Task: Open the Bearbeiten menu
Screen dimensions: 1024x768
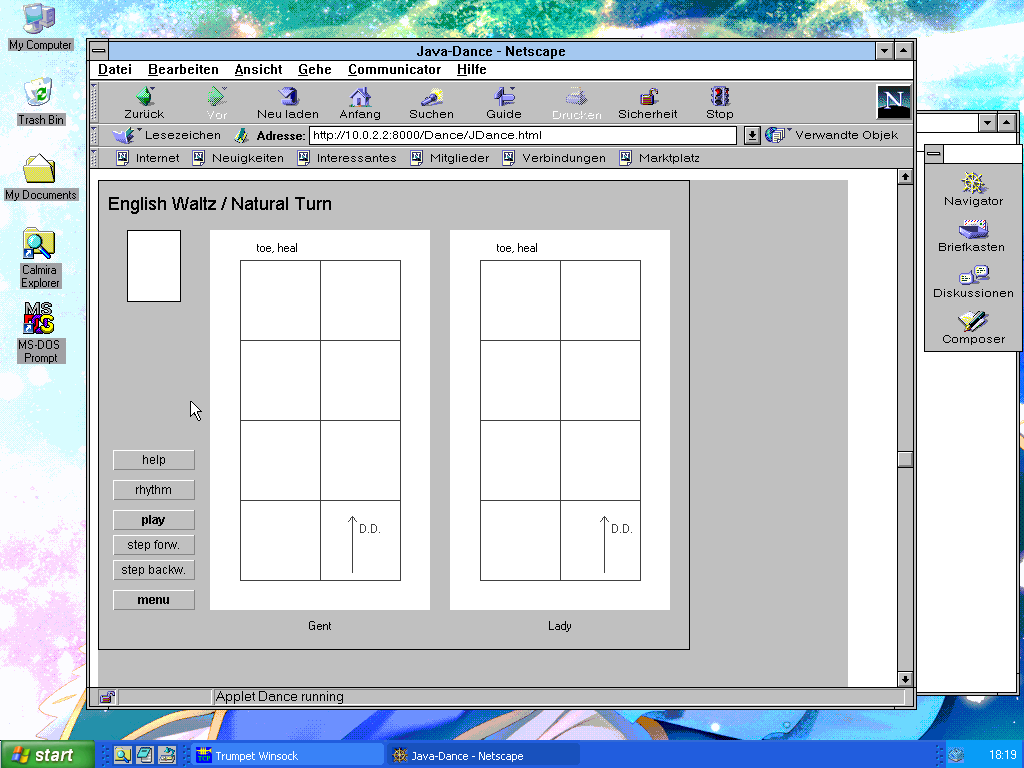Action: pyautogui.click(x=183, y=70)
